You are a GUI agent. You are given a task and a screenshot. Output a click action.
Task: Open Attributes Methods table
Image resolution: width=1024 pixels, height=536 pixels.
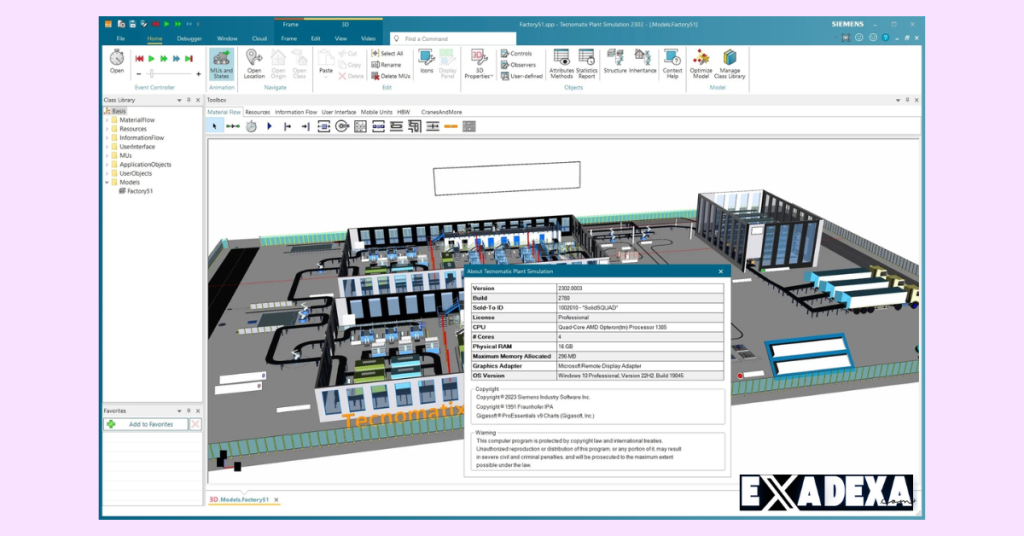point(561,64)
